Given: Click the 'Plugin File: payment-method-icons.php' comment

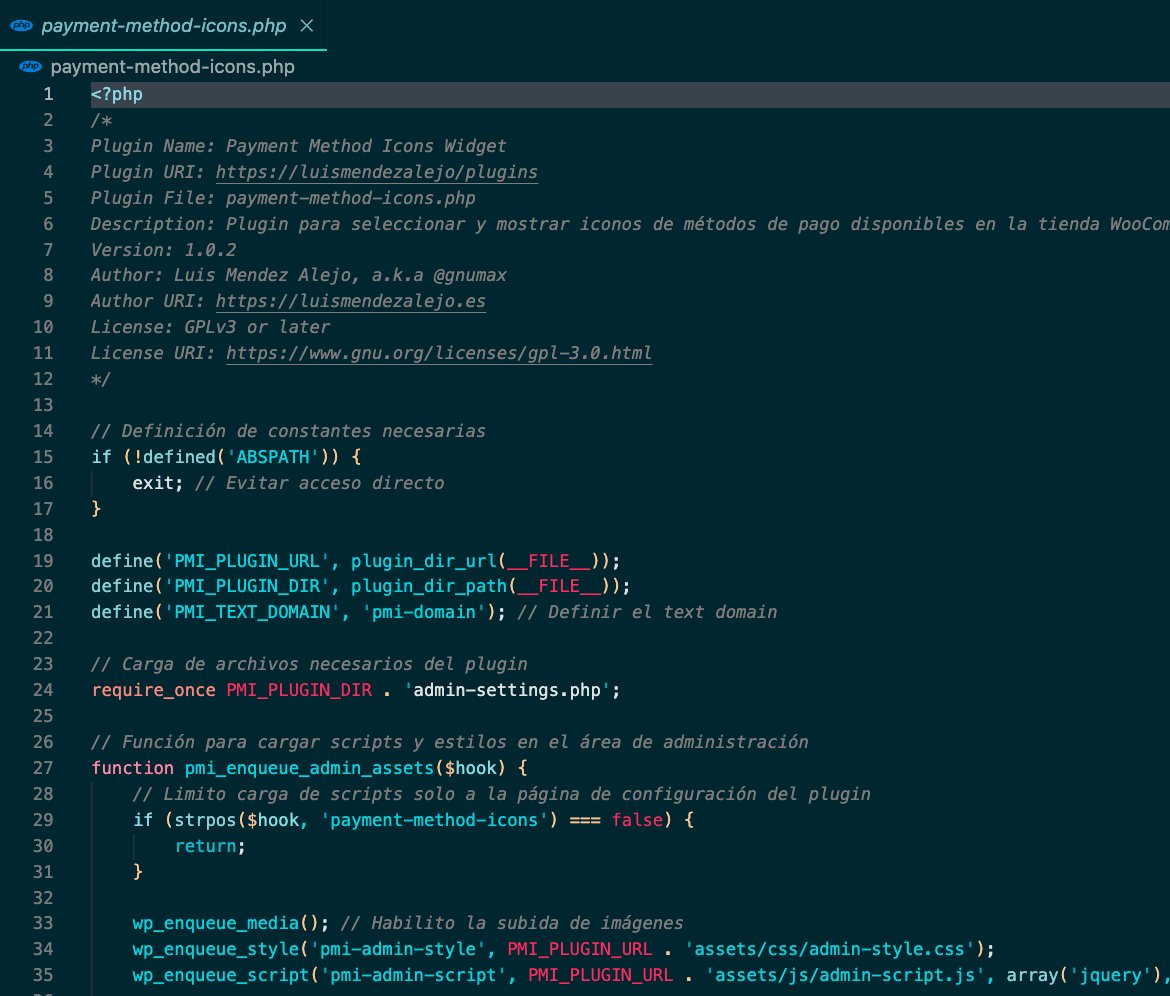Looking at the screenshot, I should click(x=283, y=198).
